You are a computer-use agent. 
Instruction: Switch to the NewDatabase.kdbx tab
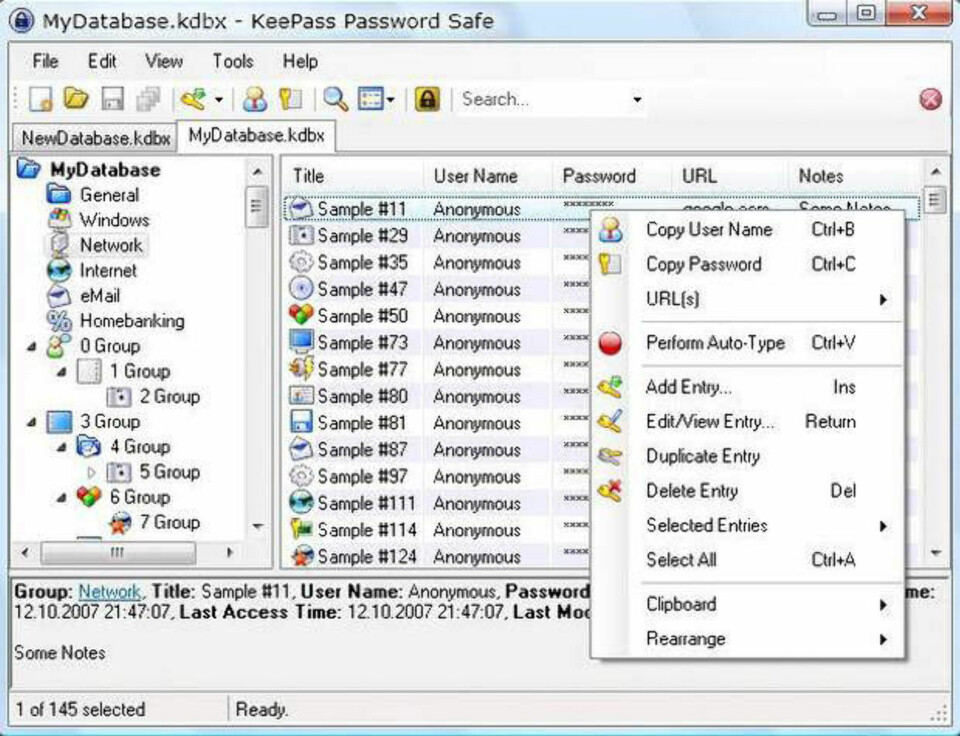point(96,138)
